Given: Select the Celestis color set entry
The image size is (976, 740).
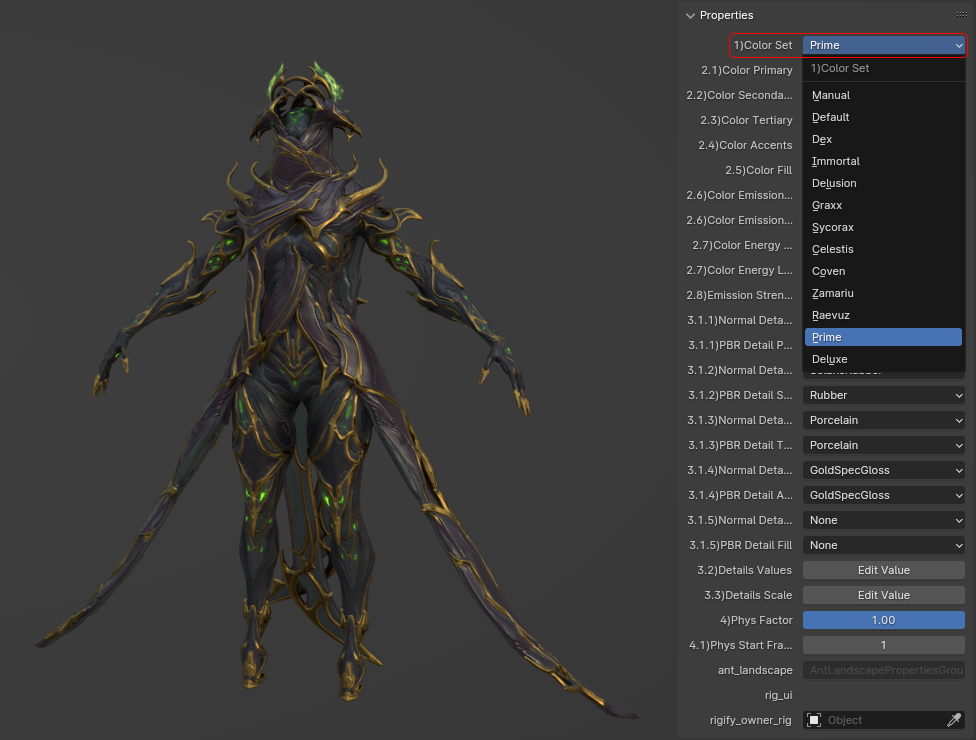Looking at the screenshot, I should tap(883, 249).
